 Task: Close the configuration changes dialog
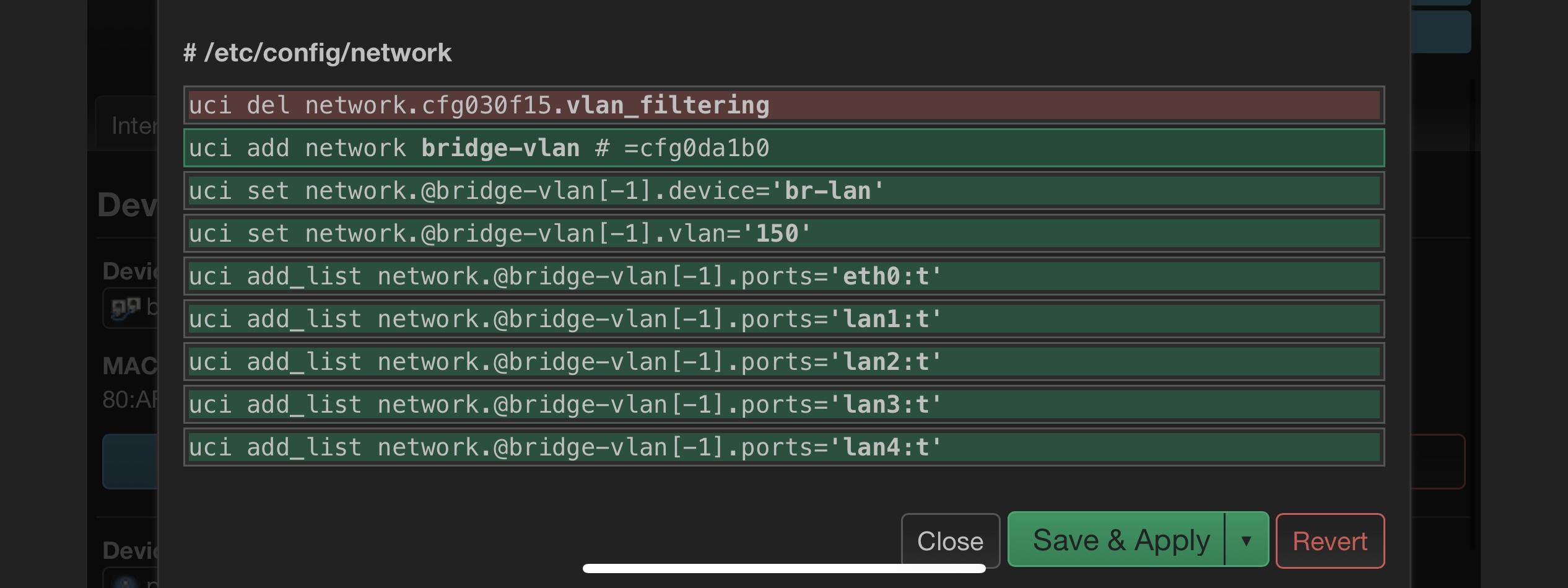tap(951, 541)
